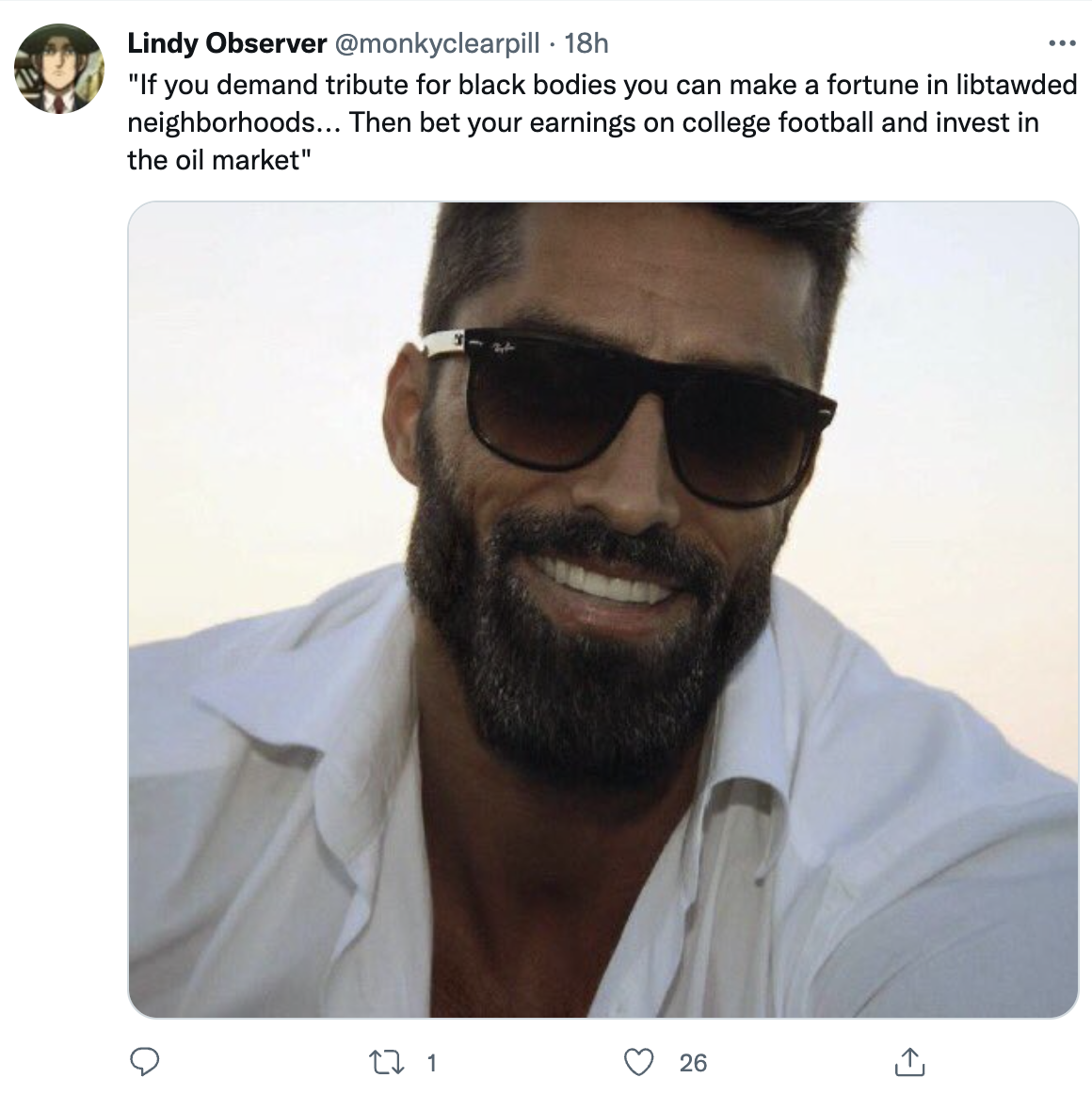
Task: Click the Ray-Ban logo on the sunglasses lens
Action: click(500, 348)
